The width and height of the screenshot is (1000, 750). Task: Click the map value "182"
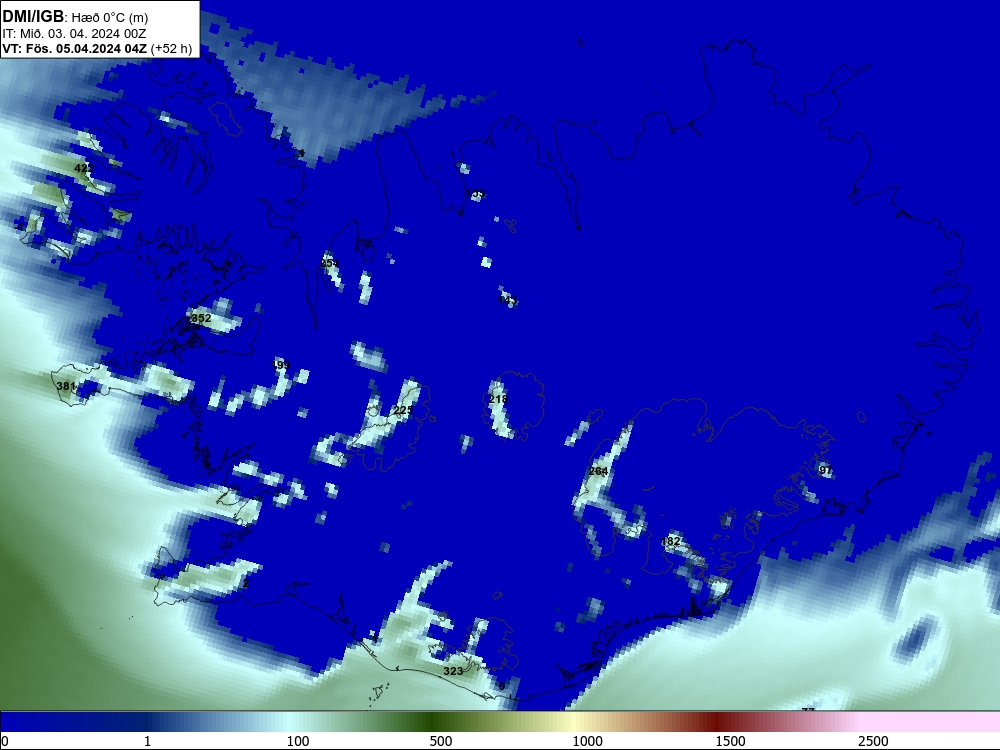pyautogui.click(x=671, y=541)
